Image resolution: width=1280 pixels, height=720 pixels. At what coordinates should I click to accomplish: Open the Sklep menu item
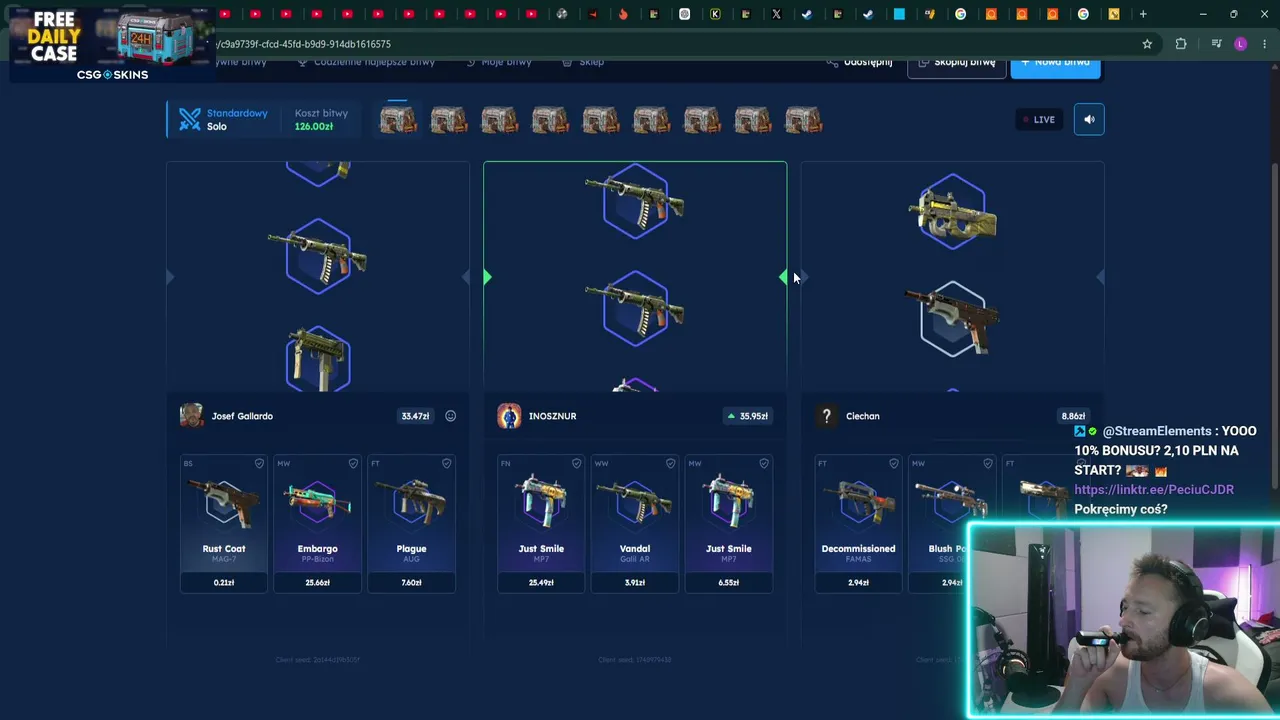(x=583, y=62)
